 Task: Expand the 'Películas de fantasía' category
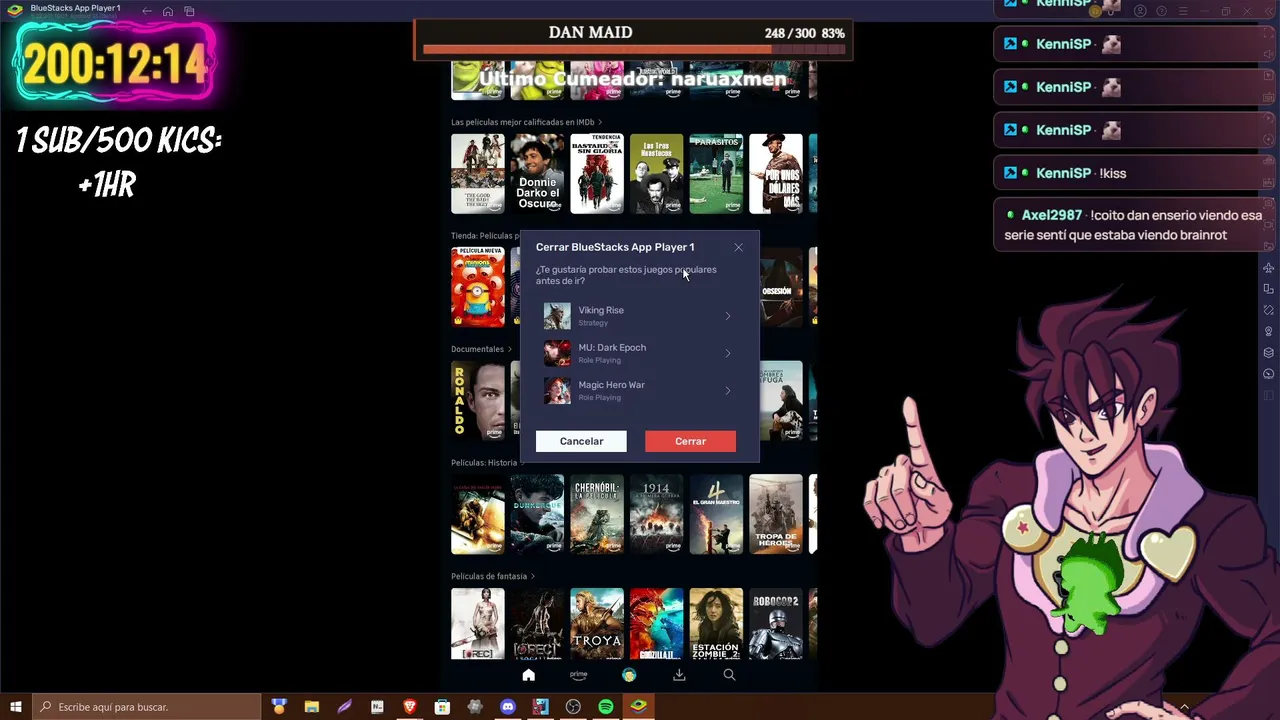(x=493, y=576)
